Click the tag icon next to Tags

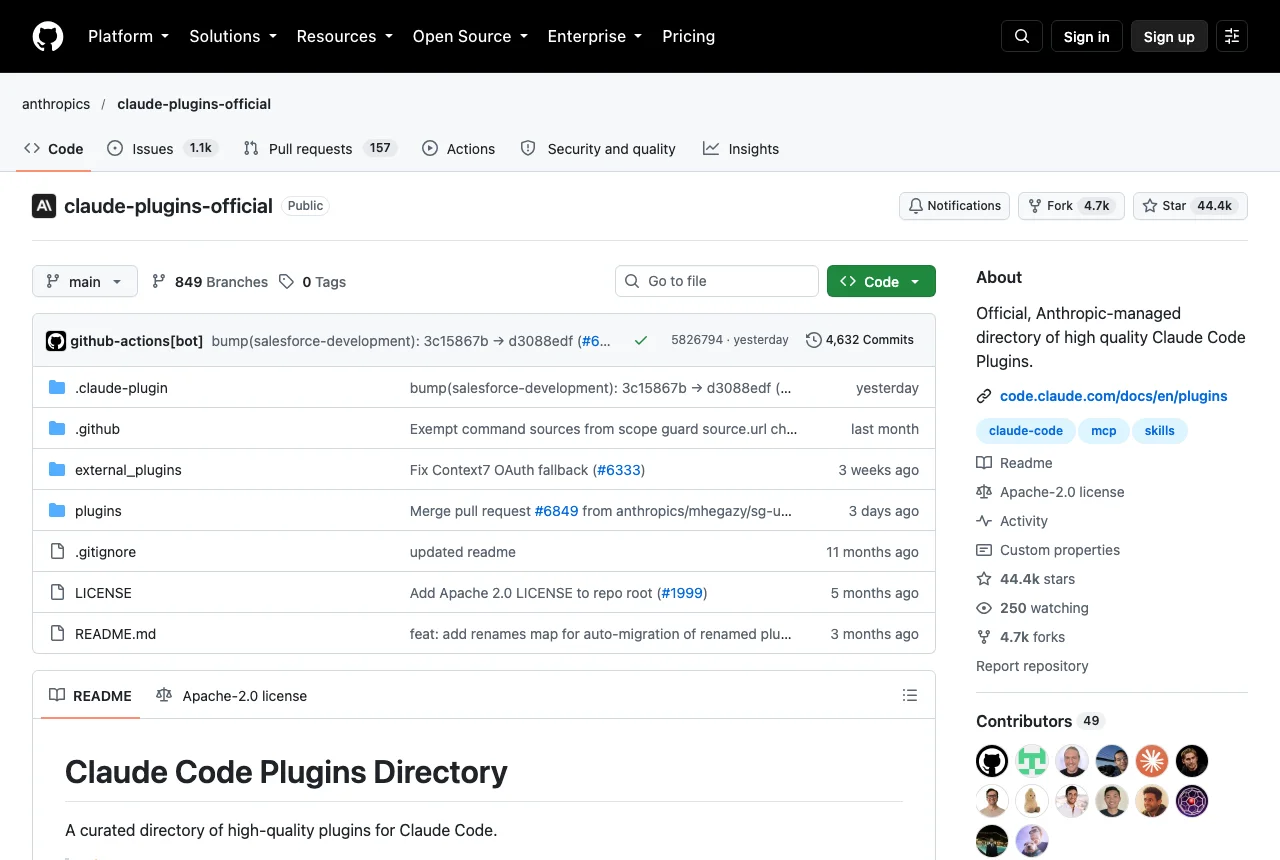coord(287,282)
